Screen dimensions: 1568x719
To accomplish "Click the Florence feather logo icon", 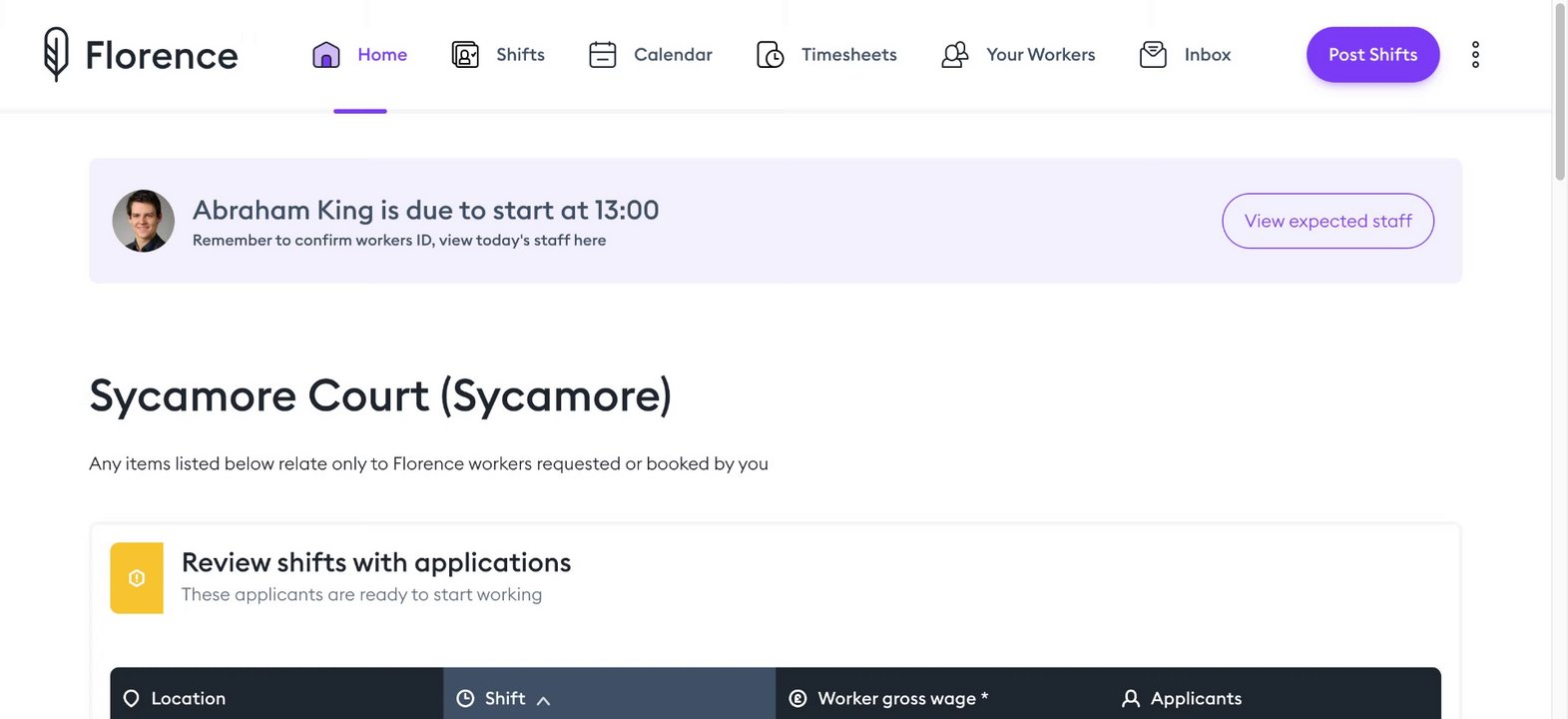I will coord(56,54).
